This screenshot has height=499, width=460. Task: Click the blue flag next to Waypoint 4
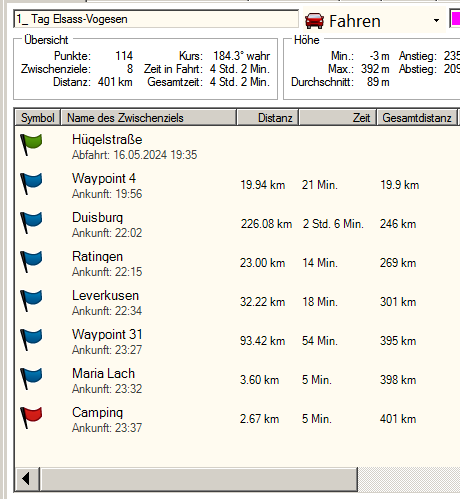(31, 183)
